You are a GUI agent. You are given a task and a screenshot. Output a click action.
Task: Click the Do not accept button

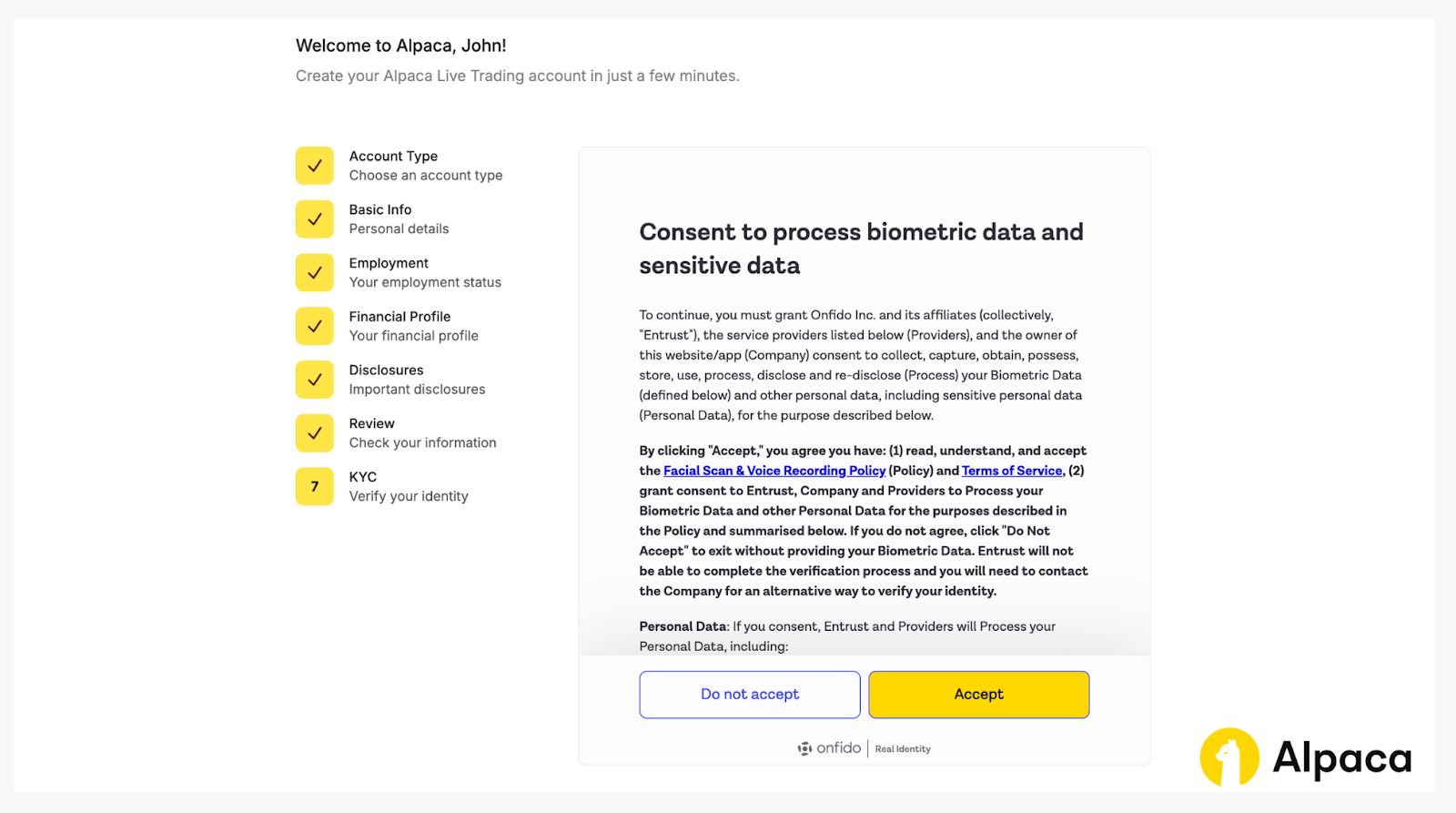(750, 695)
